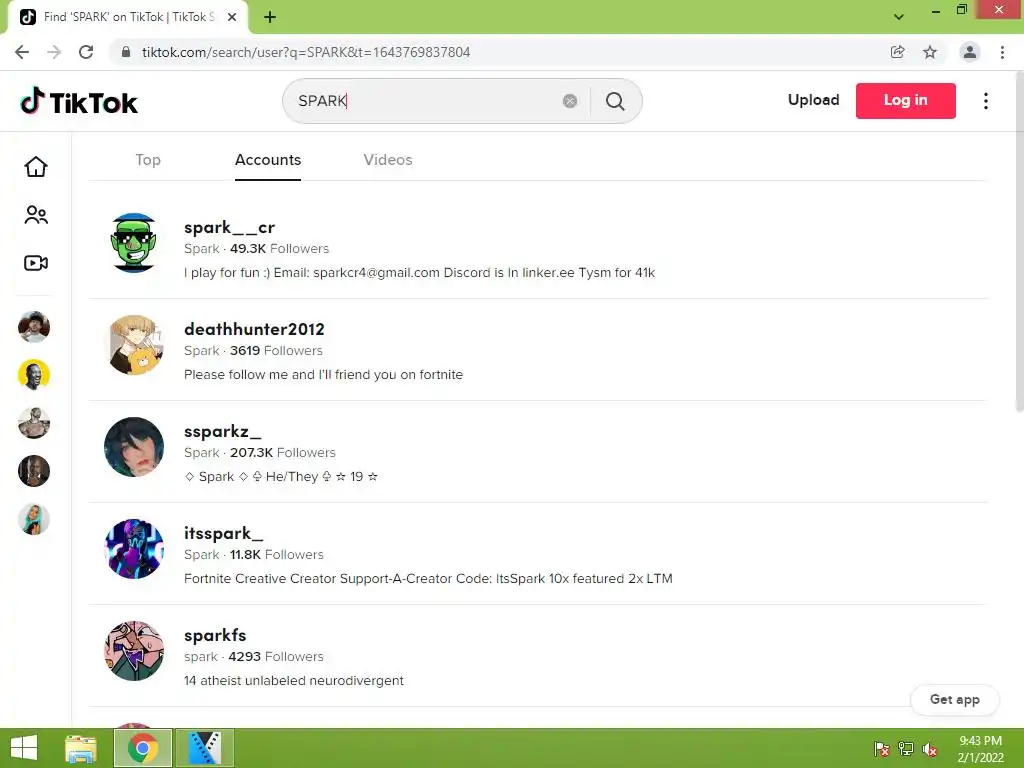
Task: Click '14 atheist unlabeled neurodivergent' bio
Action: [x=294, y=680]
